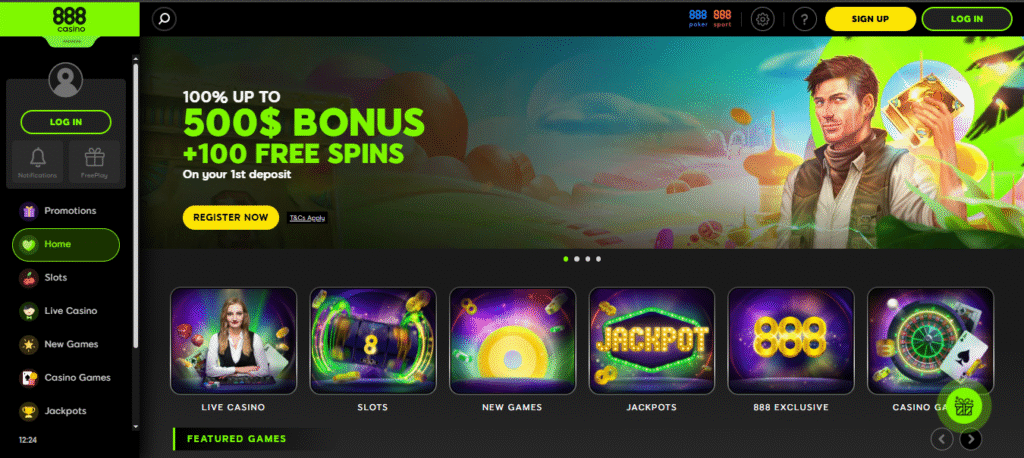1024x458 pixels.
Task: Select the second banner carousel dot
Action: click(577, 259)
